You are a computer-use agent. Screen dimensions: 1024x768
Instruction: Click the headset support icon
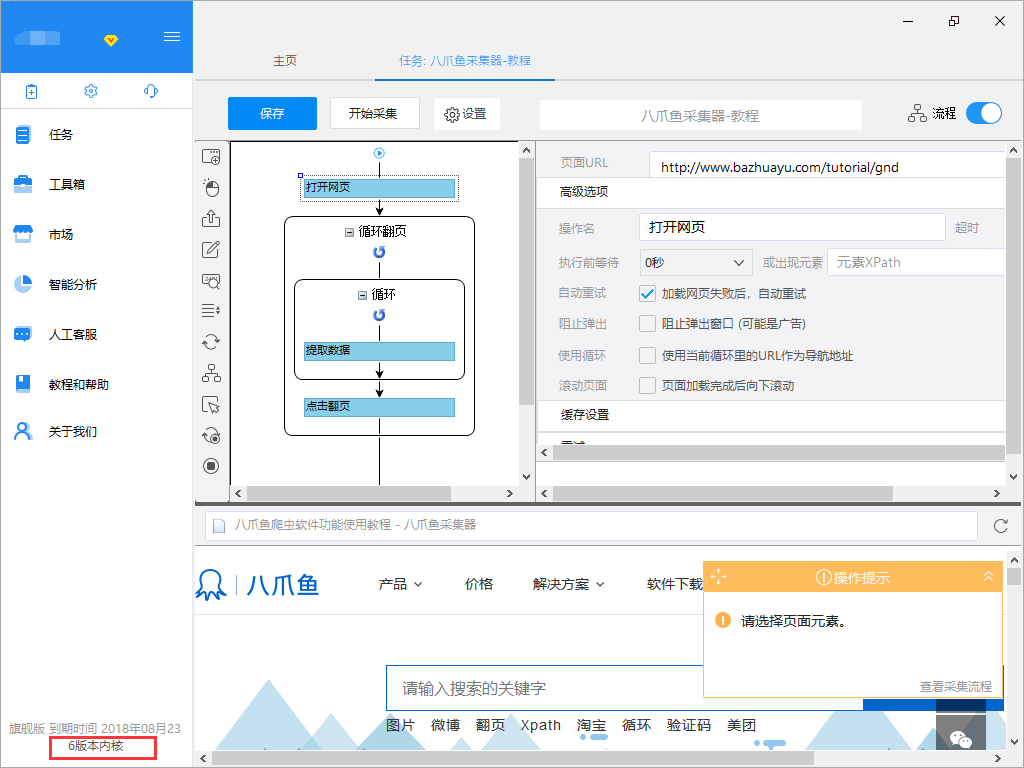[151, 91]
